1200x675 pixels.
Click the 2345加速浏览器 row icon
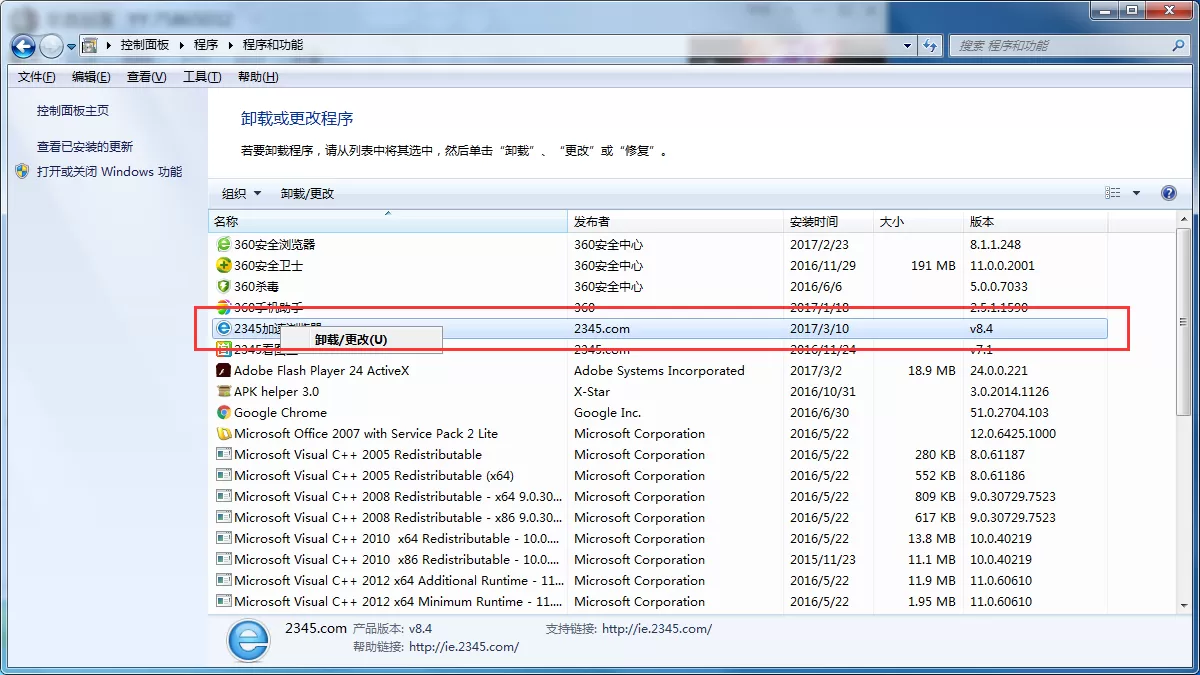point(224,328)
